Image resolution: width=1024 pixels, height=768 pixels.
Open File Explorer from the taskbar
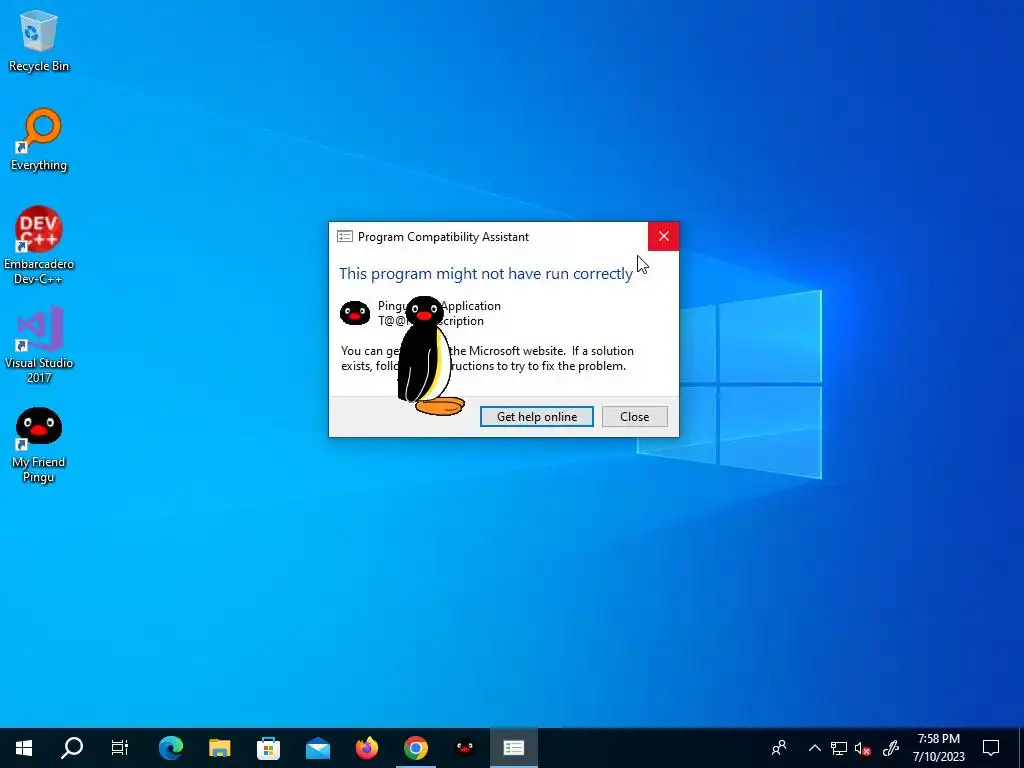click(x=219, y=748)
